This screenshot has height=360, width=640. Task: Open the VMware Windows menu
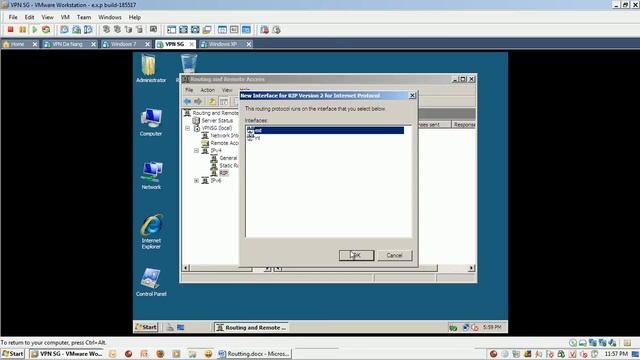pyautogui.click(x=110, y=17)
